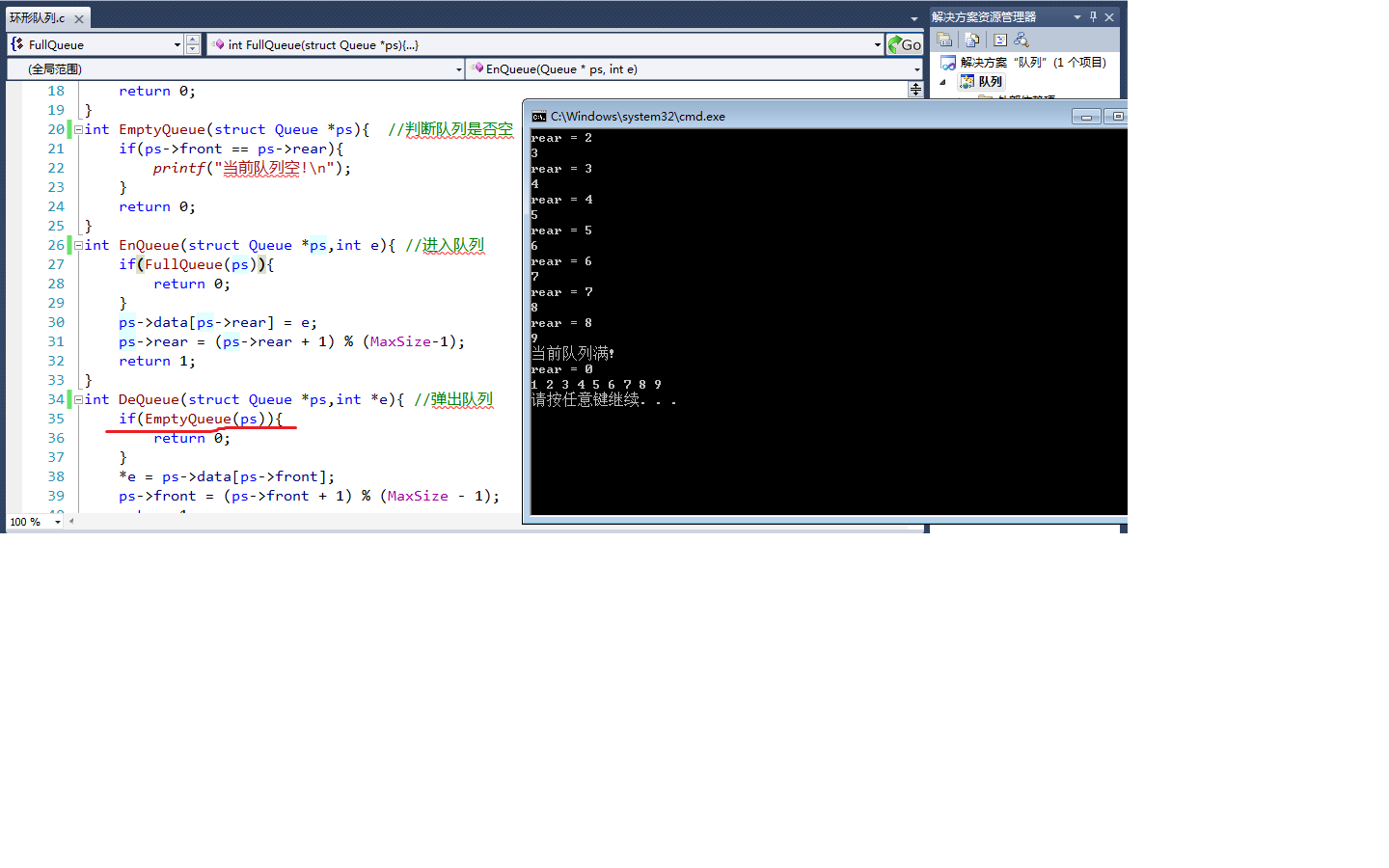Screen dimensions: 1389x868
Task: Click '请按任意键继续' prompt in console
Action: click(586, 400)
